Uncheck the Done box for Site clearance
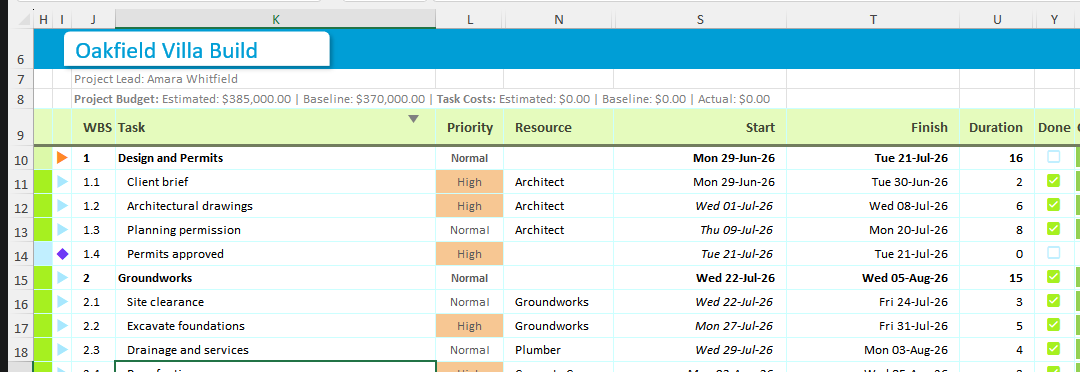This screenshot has height=372, width=1080. (x=1053, y=301)
